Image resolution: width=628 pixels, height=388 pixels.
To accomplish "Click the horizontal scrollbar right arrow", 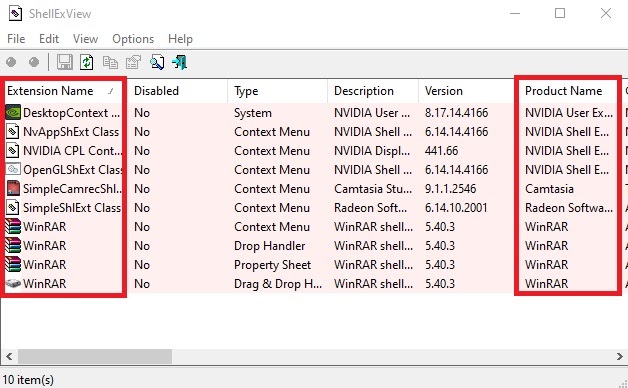I will pos(620,356).
